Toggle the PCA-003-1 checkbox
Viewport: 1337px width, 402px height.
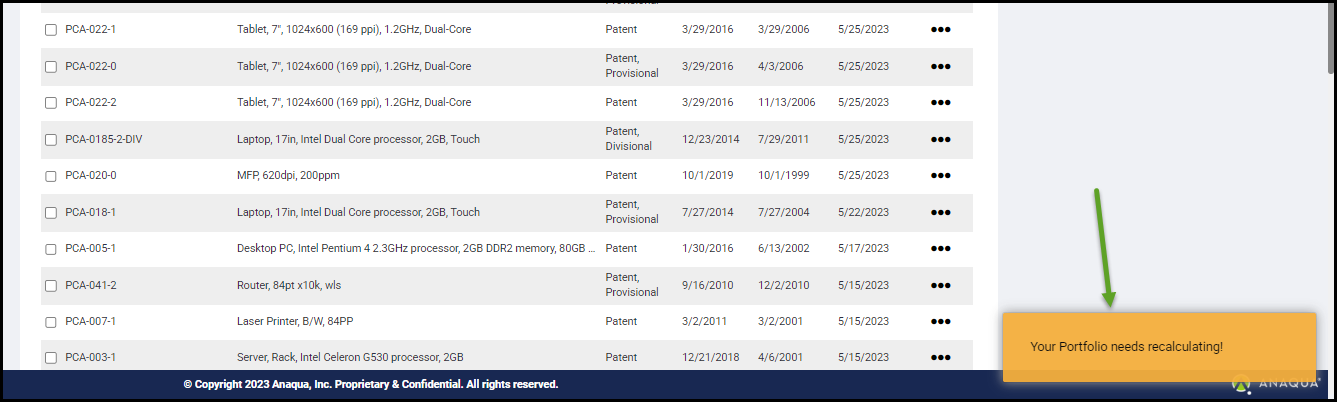tap(51, 358)
